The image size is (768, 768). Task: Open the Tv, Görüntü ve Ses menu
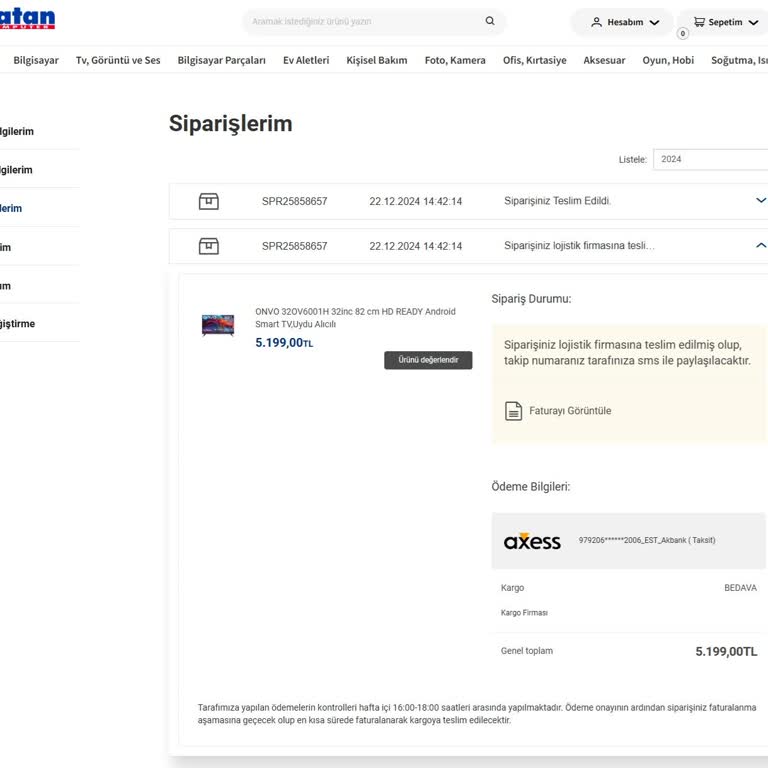(x=118, y=60)
